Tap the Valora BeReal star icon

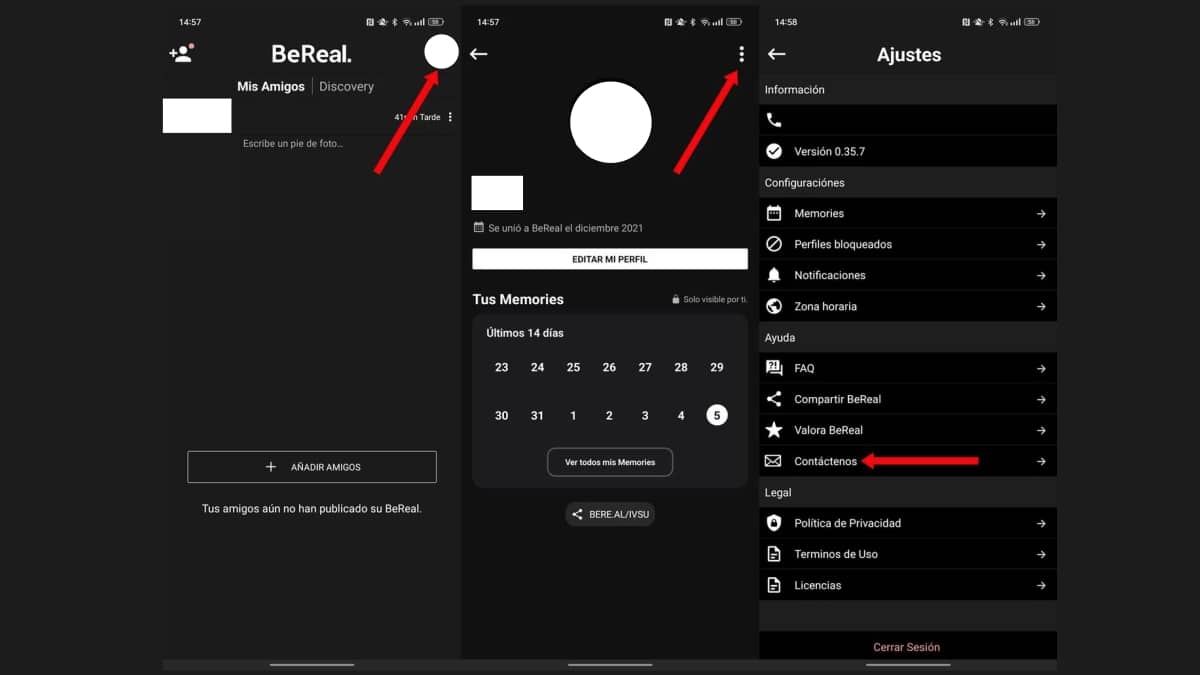point(774,430)
